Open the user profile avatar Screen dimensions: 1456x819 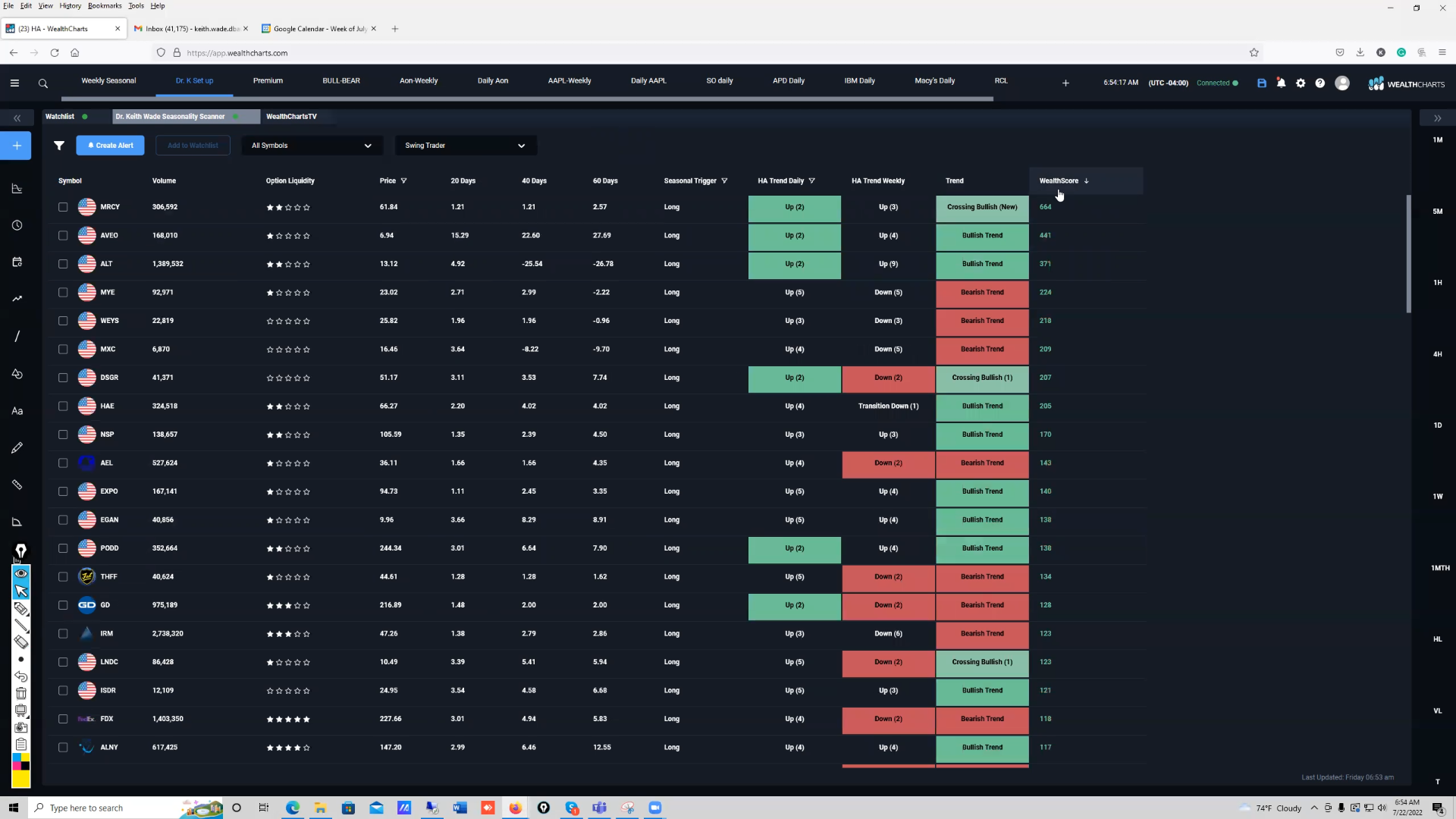click(1342, 83)
